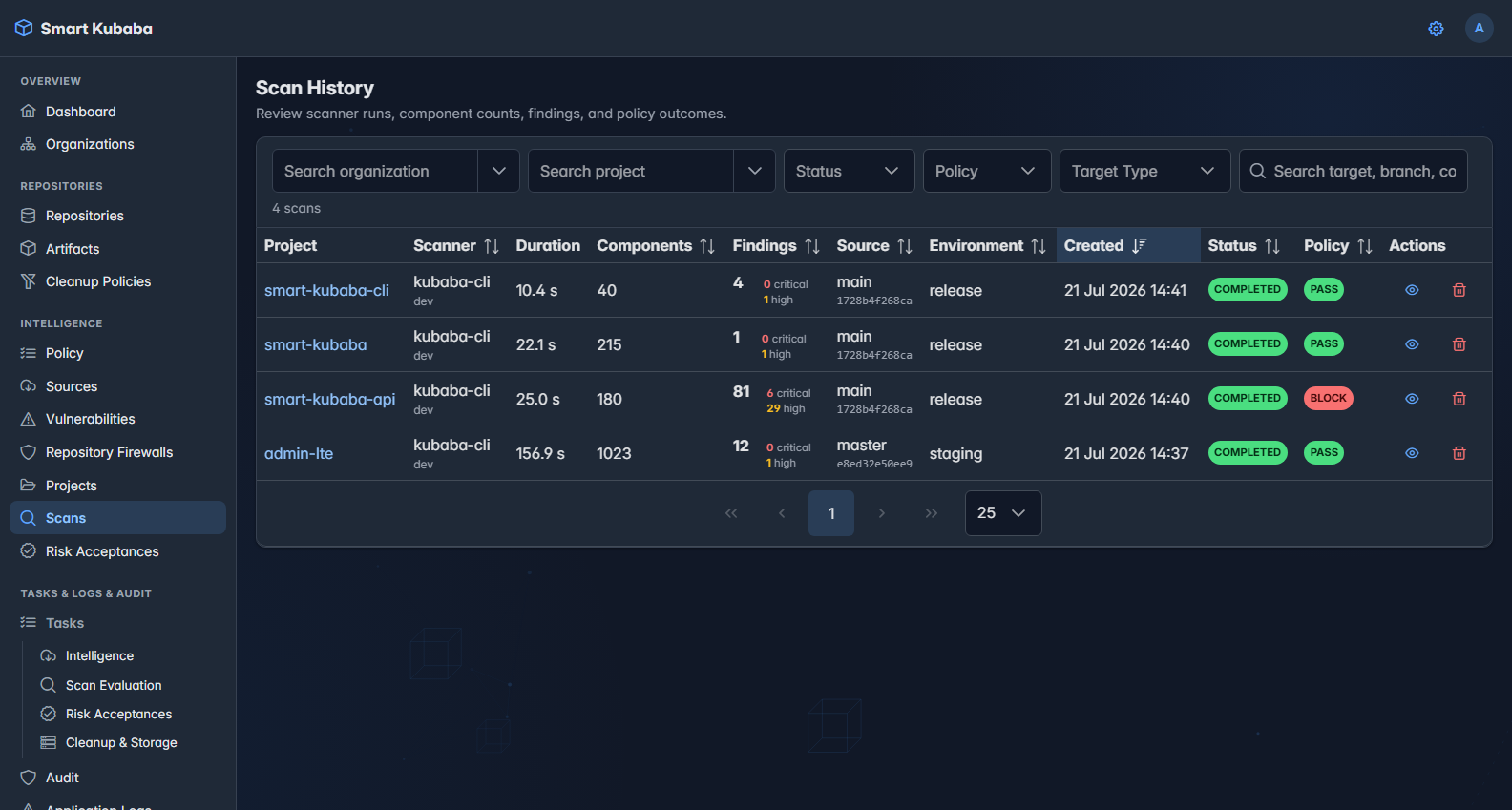Delete the smart-kubaba-cli scan
Screen dimensions: 1512x810
(x=1459, y=290)
